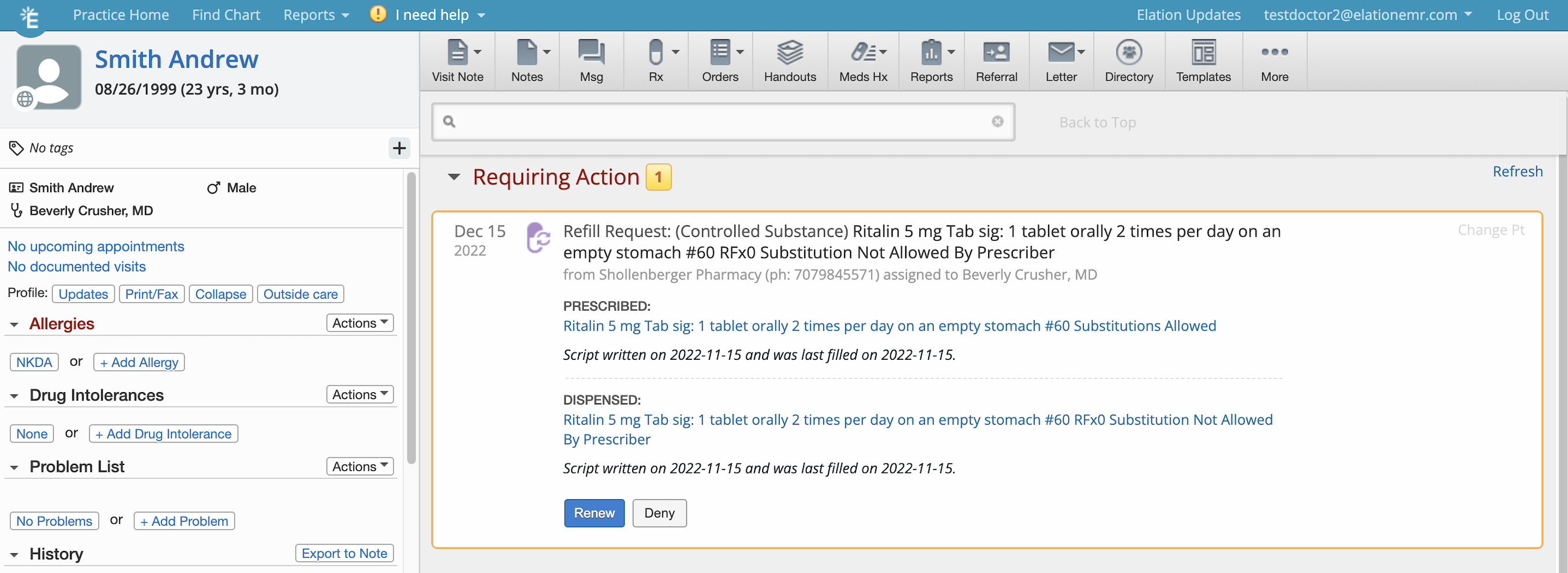The image size is (1568, 573).
Task: Renew the Ritalin refill request
Action: pos(593,513)
